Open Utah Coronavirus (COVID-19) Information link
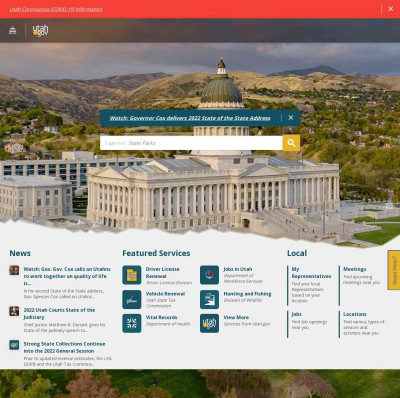Viewport: 400px width, 398px height. click(56, 9)
